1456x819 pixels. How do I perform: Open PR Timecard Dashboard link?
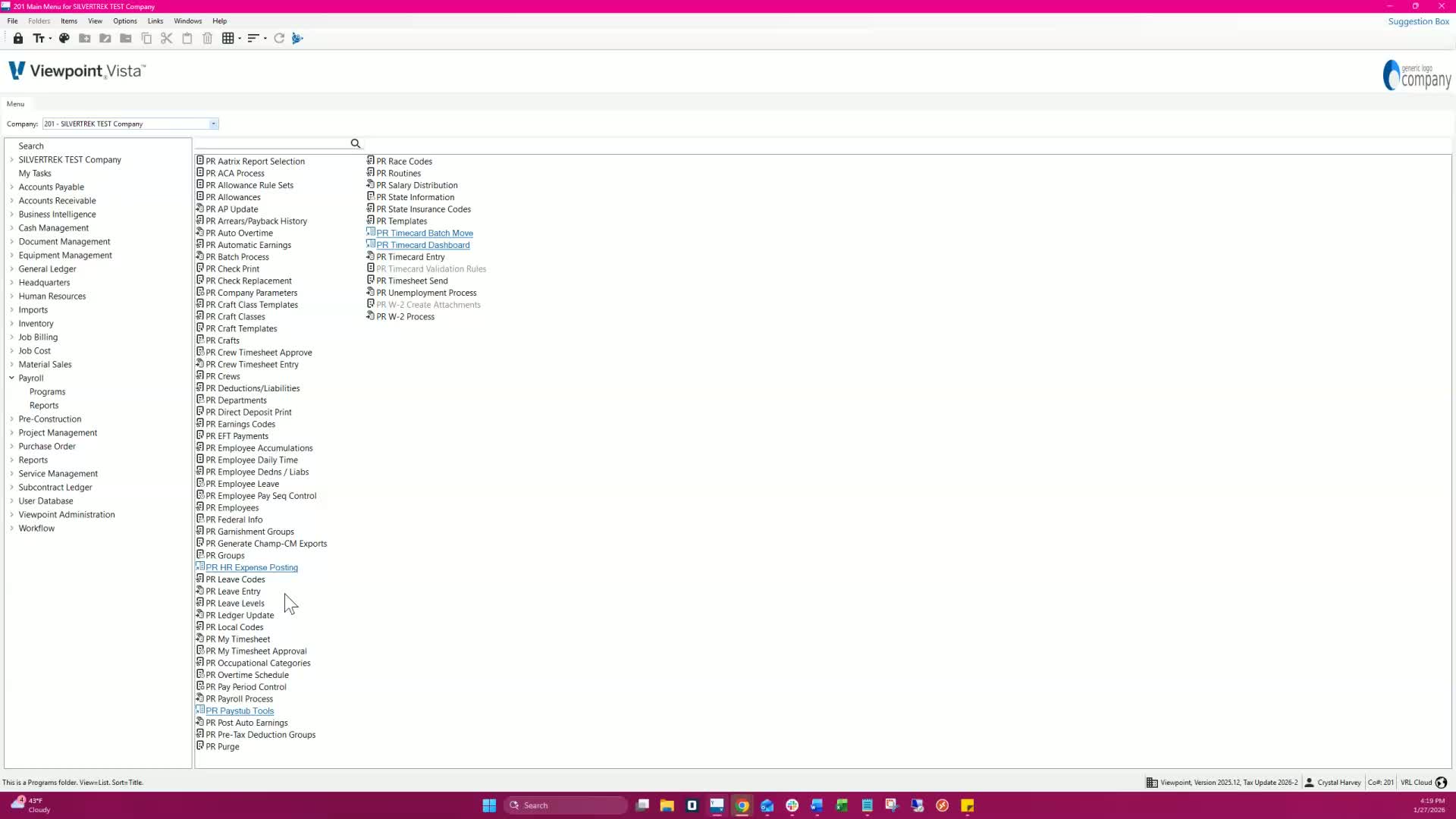point(422,245)
